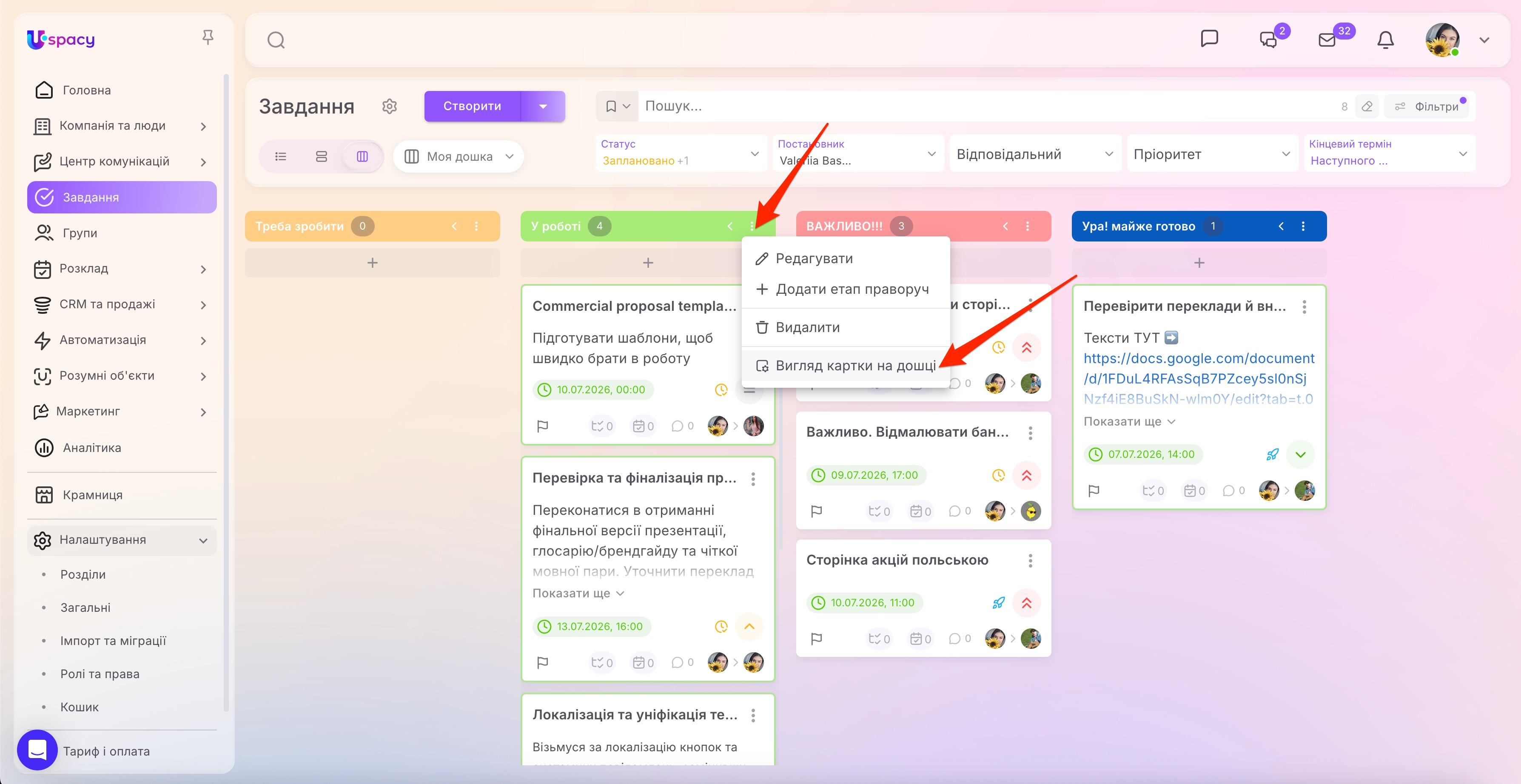
Task: Open the Відповідальний filter dropdown
Action: pos(1035,153)
